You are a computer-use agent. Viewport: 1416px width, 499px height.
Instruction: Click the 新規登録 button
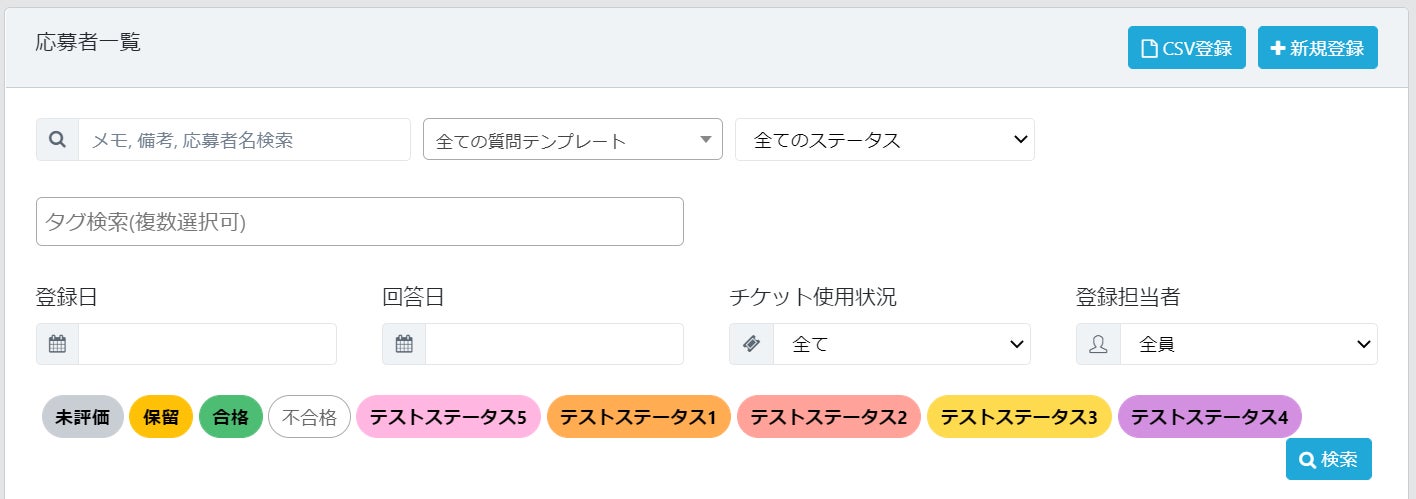(1317, 48)
